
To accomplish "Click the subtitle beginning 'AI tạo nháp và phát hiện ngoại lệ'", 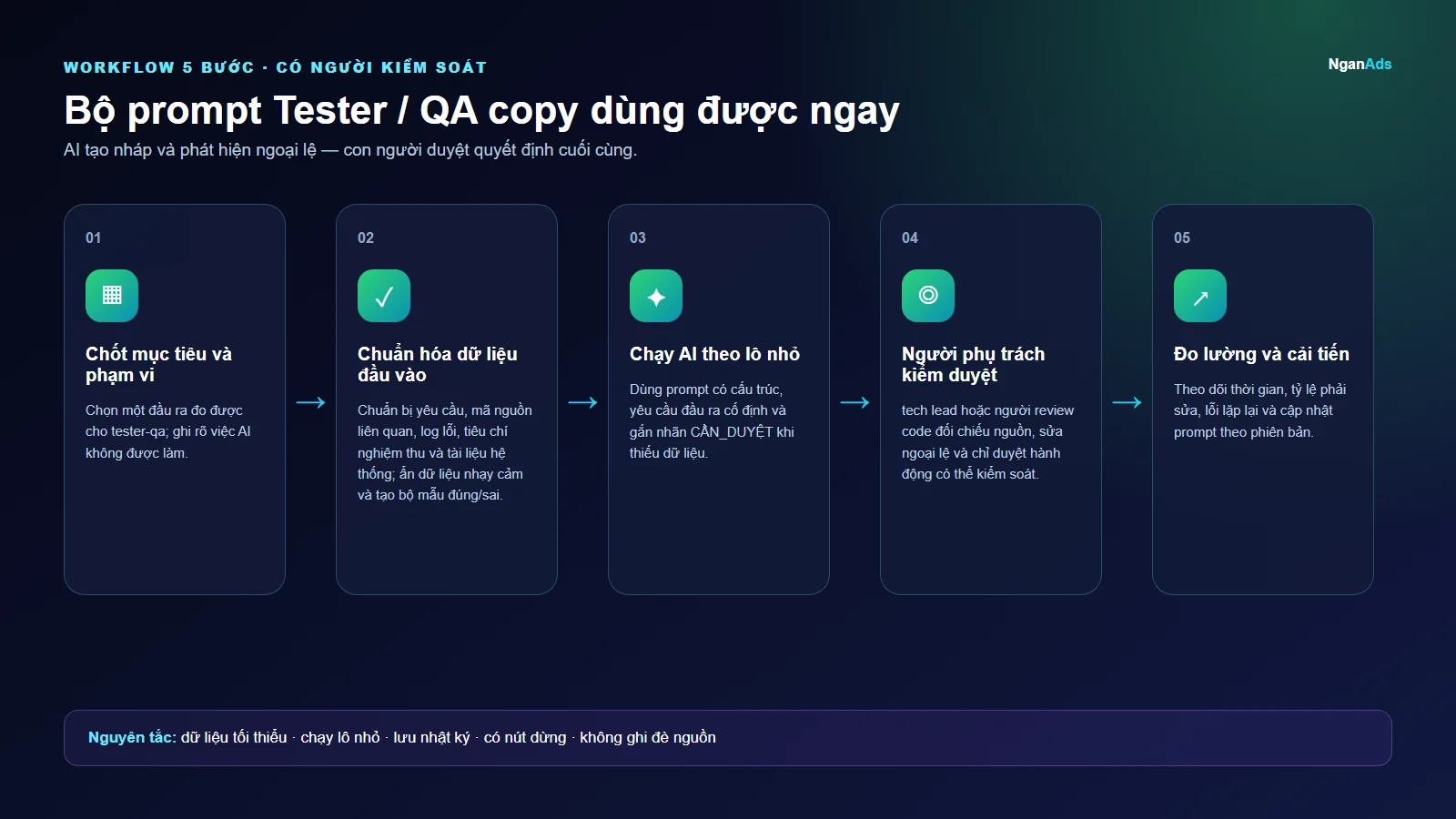I will pos(350,150).
